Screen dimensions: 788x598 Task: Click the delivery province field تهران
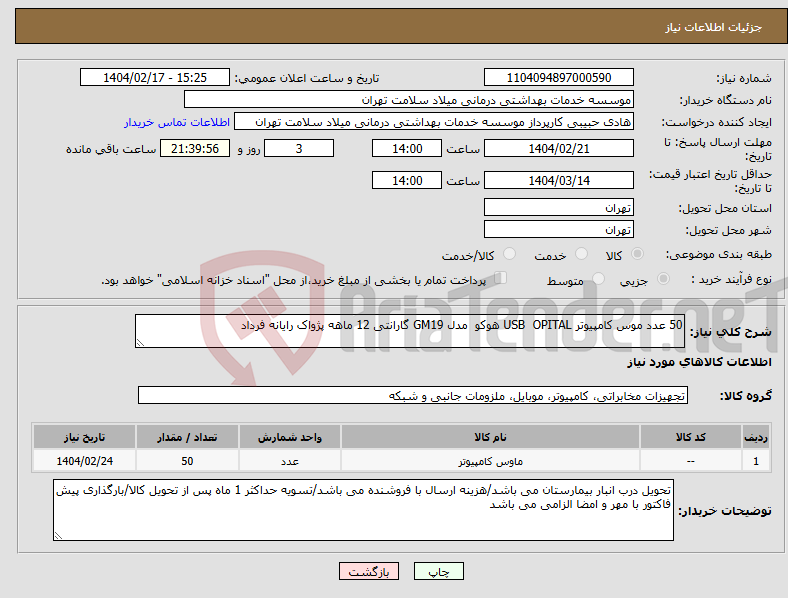559,207
